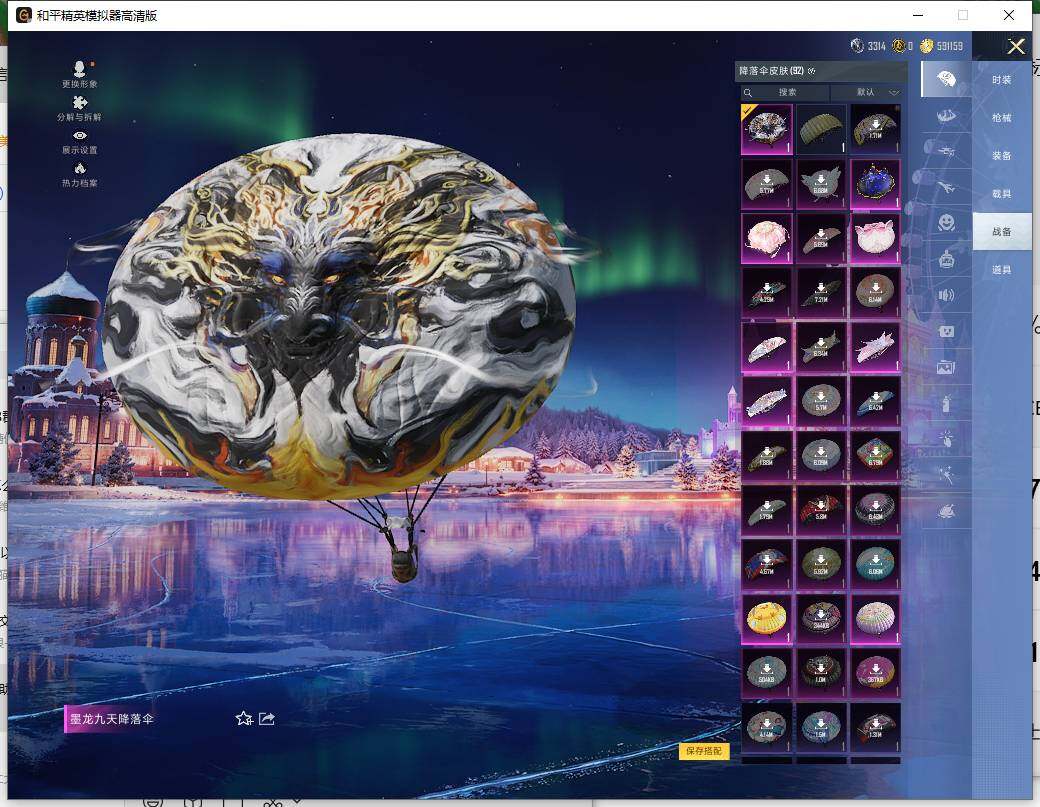Select the pink flower parachute thumbnail
Viewport: 1040px width, 807px height.
(x=767, y=238)
